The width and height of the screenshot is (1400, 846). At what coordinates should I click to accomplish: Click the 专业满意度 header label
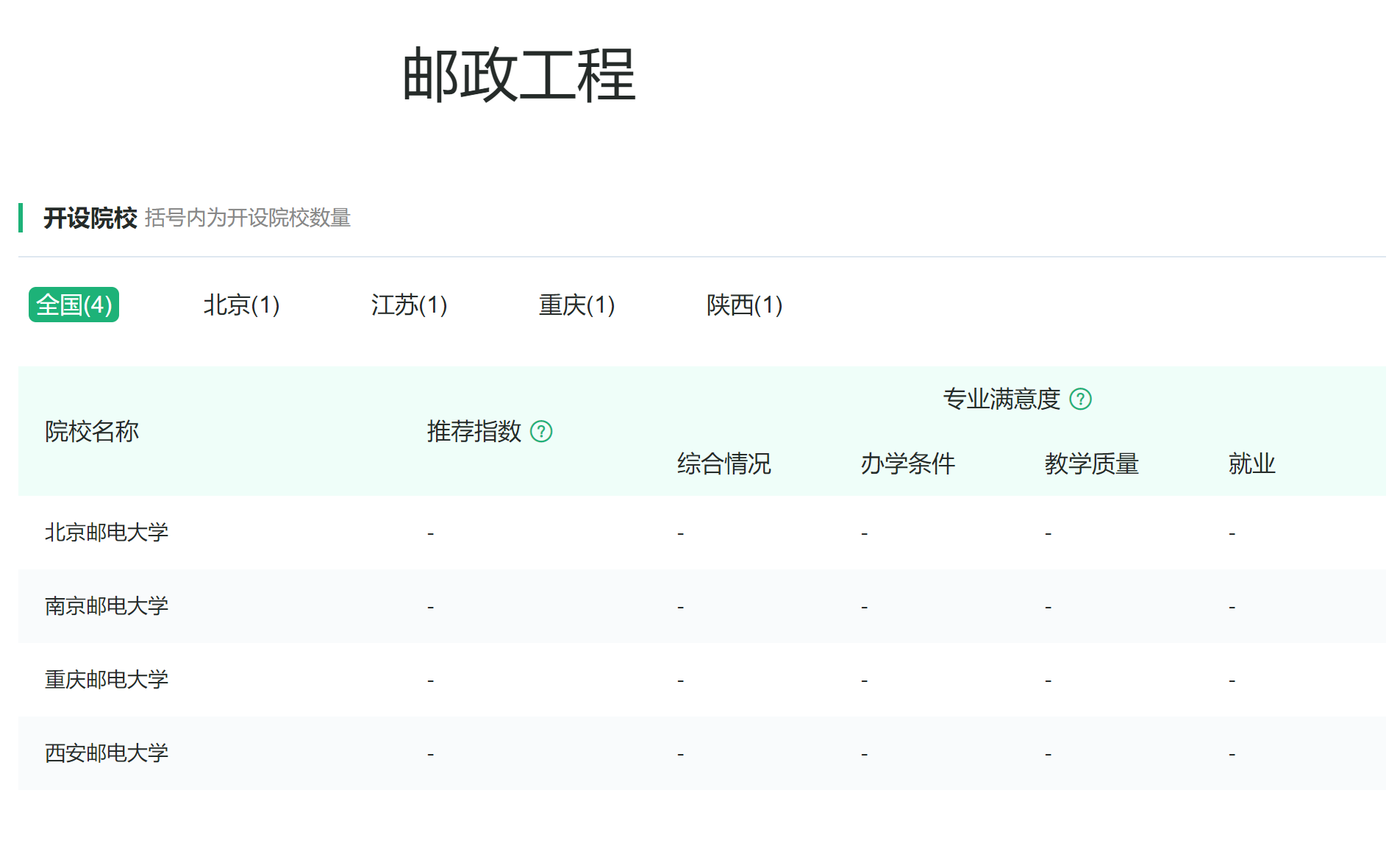click(x=1001, y=399)
